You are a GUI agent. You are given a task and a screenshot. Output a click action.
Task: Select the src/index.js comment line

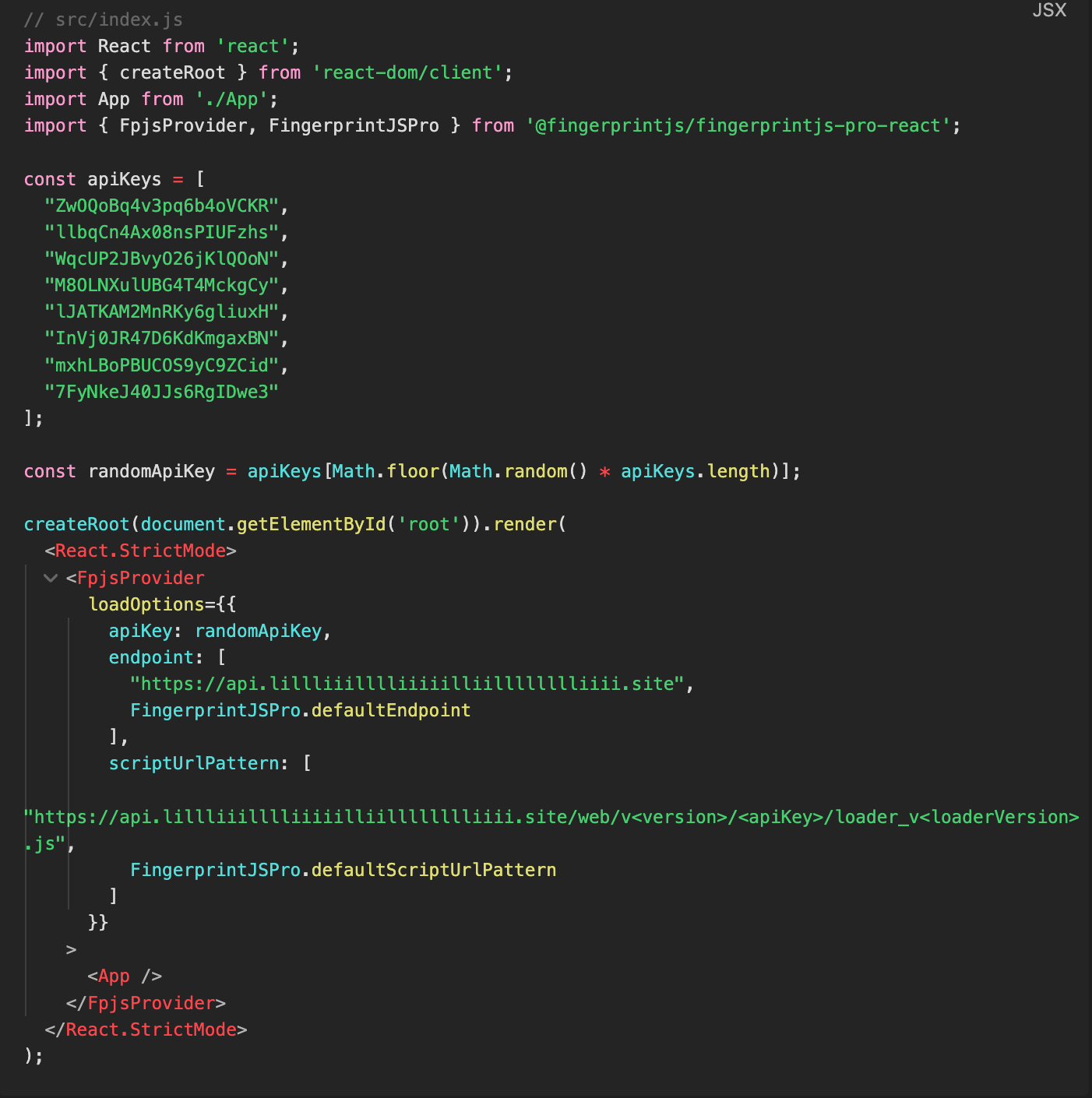102,19
